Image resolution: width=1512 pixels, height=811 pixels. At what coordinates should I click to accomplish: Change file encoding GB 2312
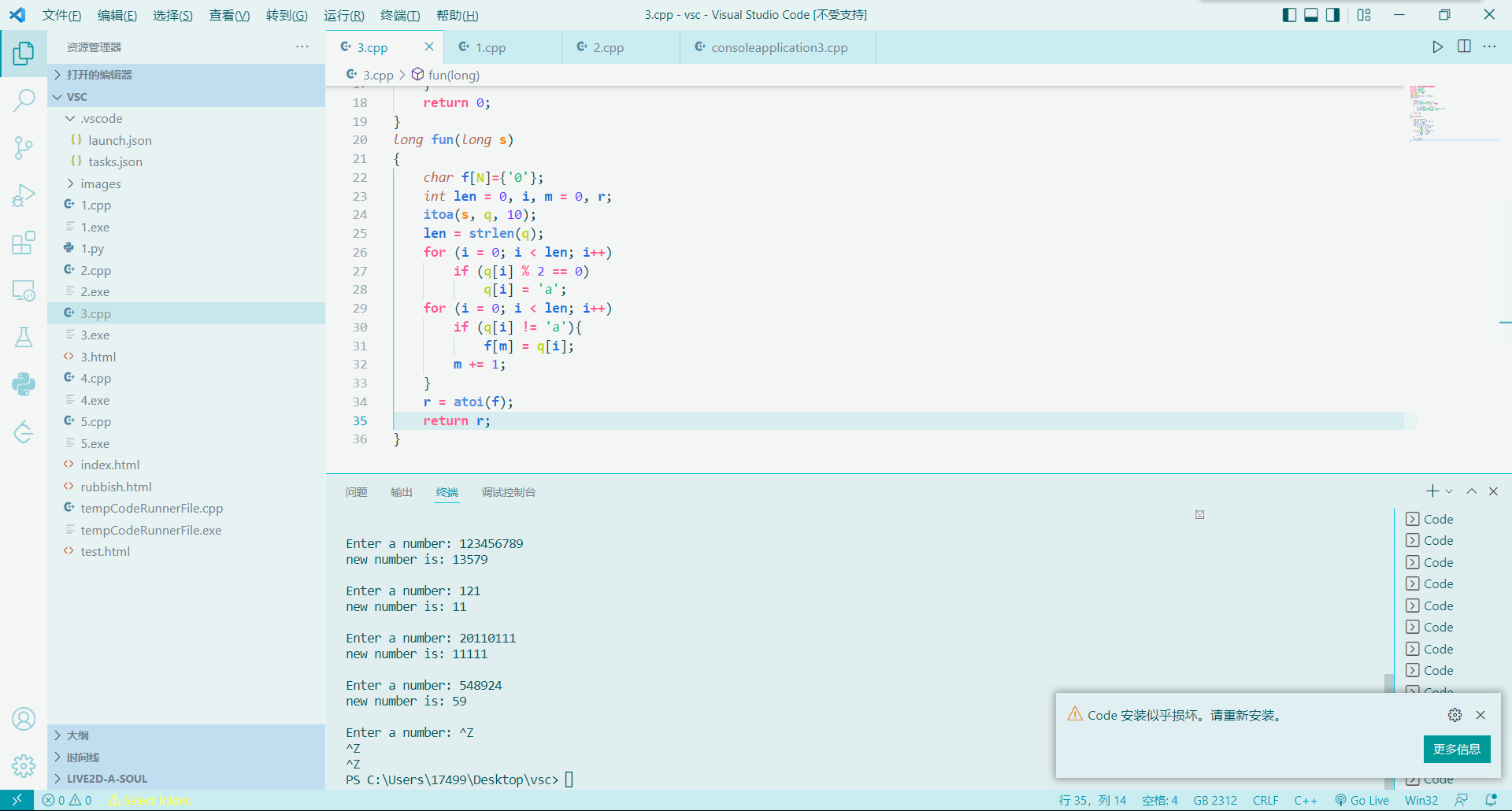[1215, 800]
